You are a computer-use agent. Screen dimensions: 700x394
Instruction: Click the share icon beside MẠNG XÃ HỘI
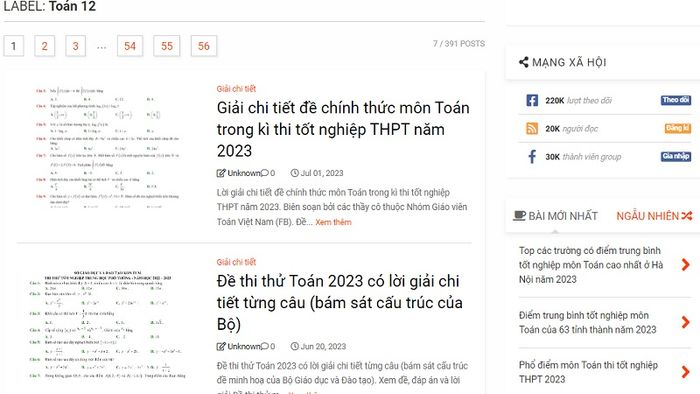tap(524, 62)
